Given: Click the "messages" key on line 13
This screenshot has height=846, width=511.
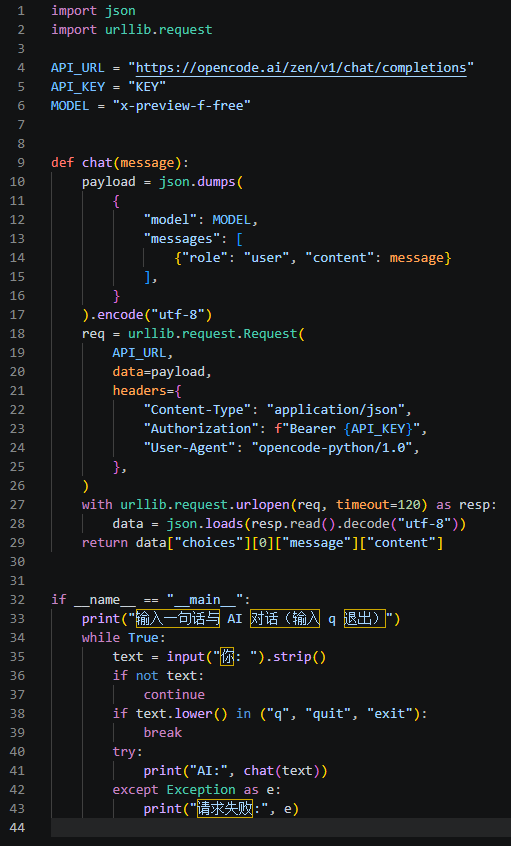Looking at the screenshot, I should point(182,238).
